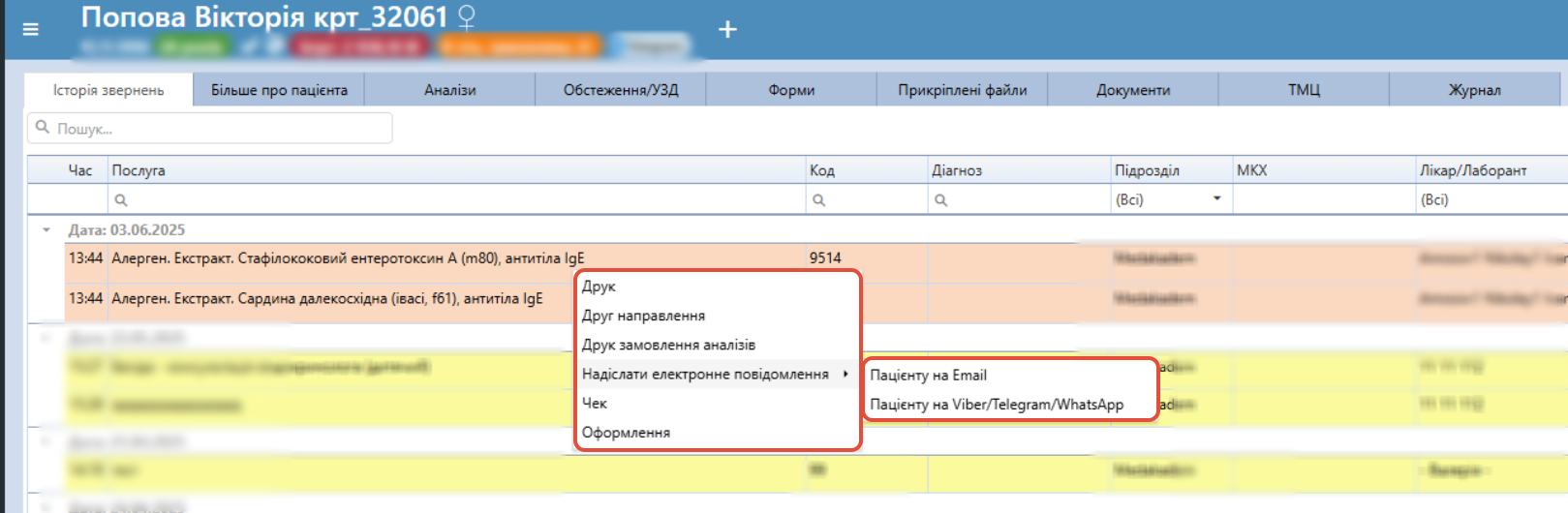
Task: Sort by Підрозділ column header
Action: (x=1171, y=170)
